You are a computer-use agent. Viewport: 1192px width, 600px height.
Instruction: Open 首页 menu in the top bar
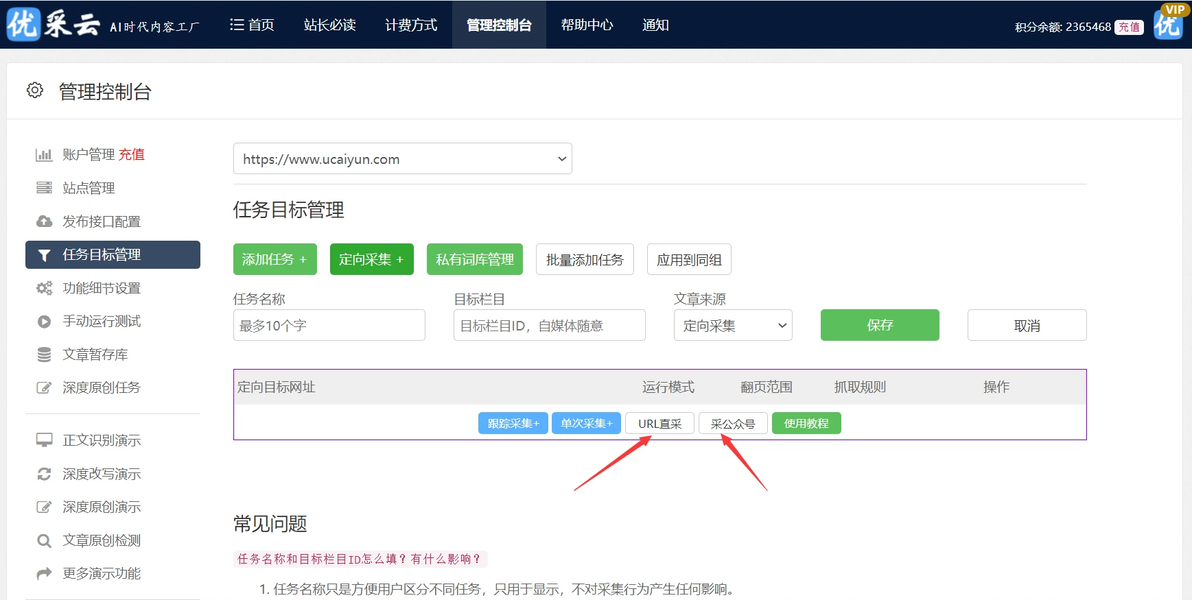click(x=252, y=24)
